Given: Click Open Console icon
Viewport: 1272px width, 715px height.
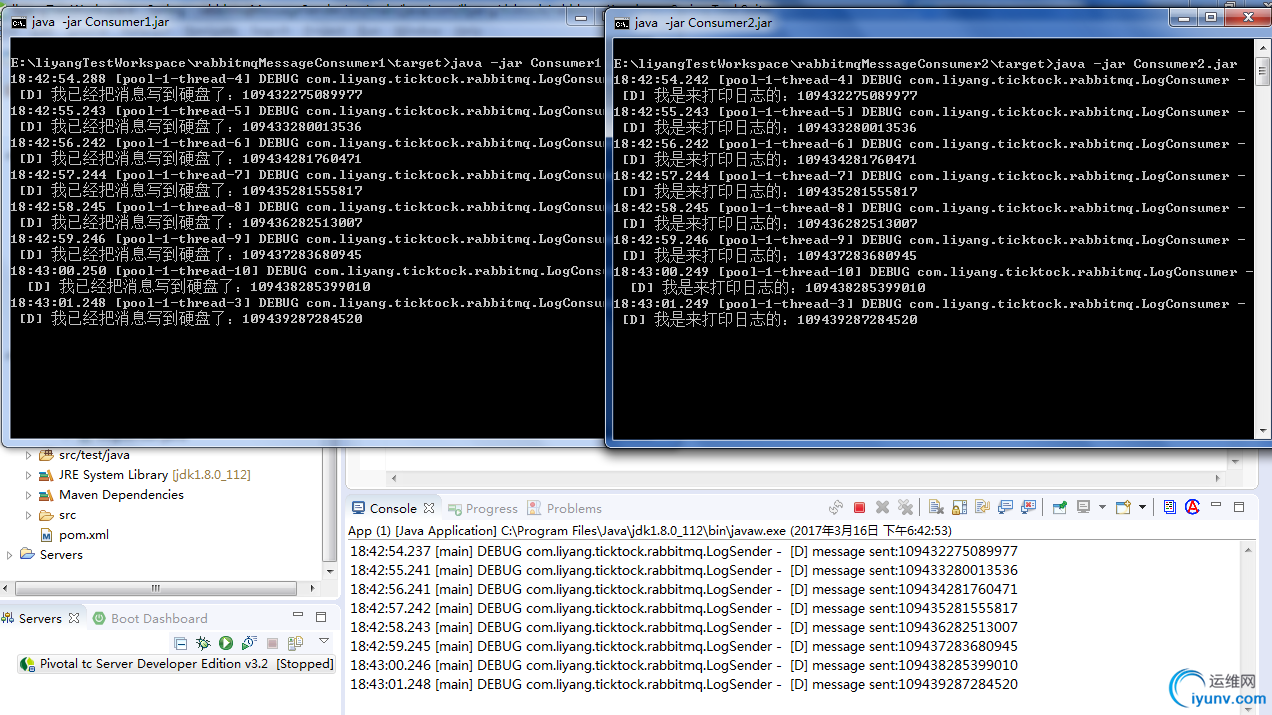Looking at the screenshot, I should [x=1123, y=508].
